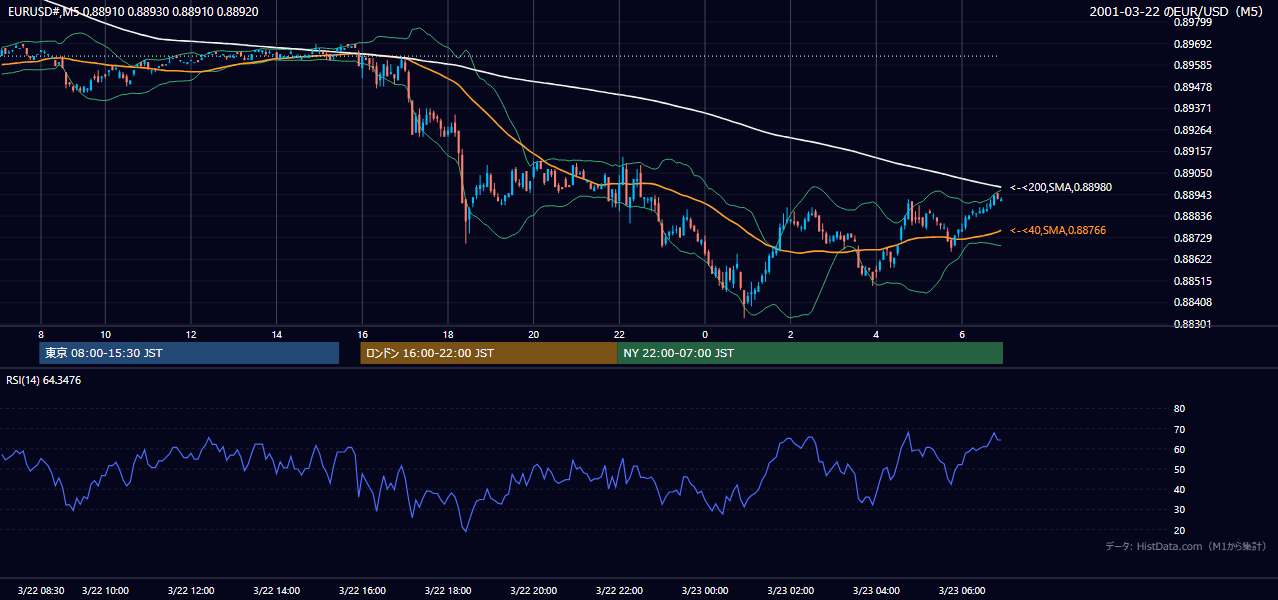Click RSI scale value 20 on right axis

1179,530
